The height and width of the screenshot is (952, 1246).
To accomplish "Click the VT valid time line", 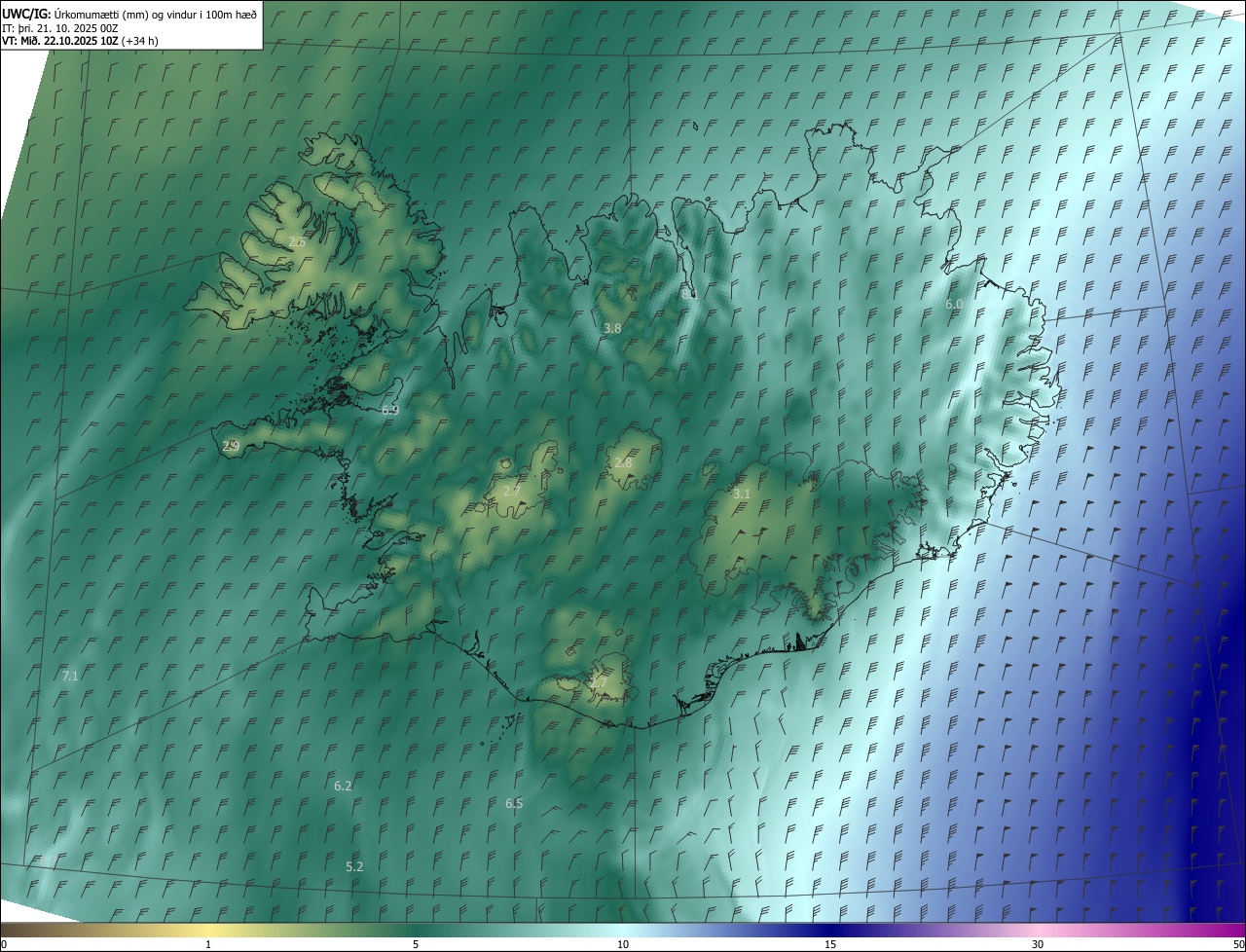I will (79, 41).
